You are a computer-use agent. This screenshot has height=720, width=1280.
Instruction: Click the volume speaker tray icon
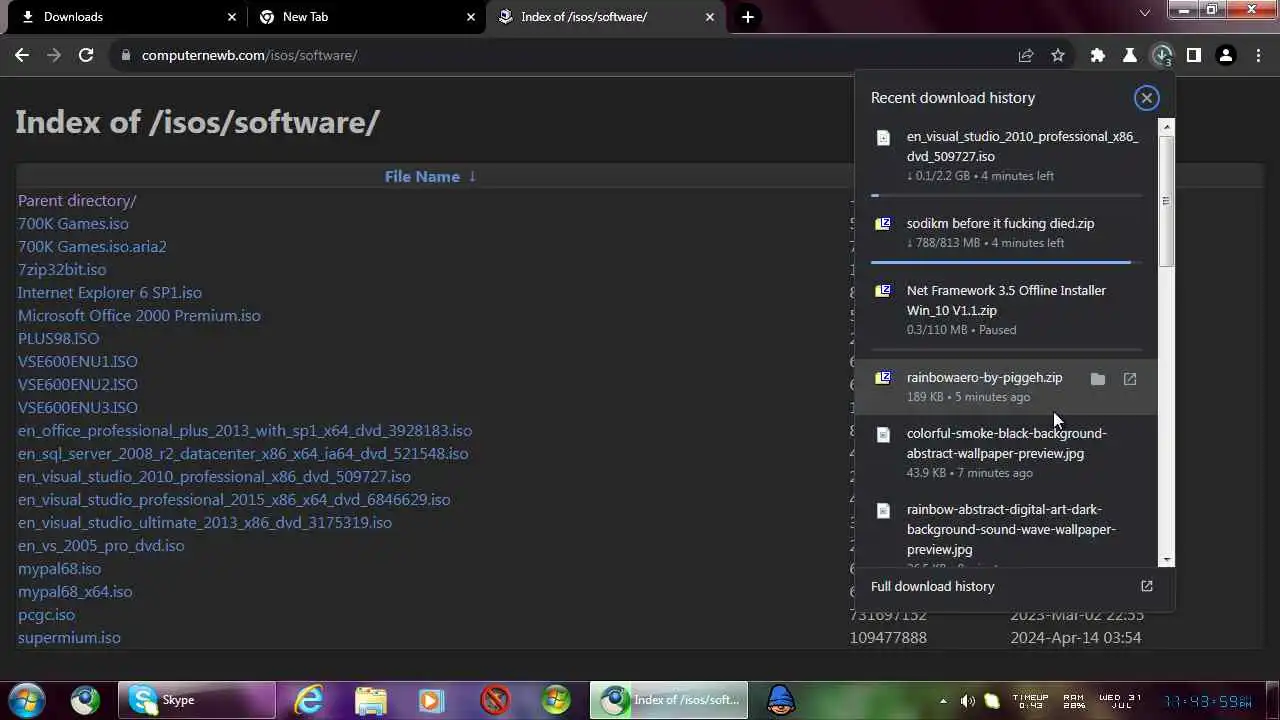967,701
